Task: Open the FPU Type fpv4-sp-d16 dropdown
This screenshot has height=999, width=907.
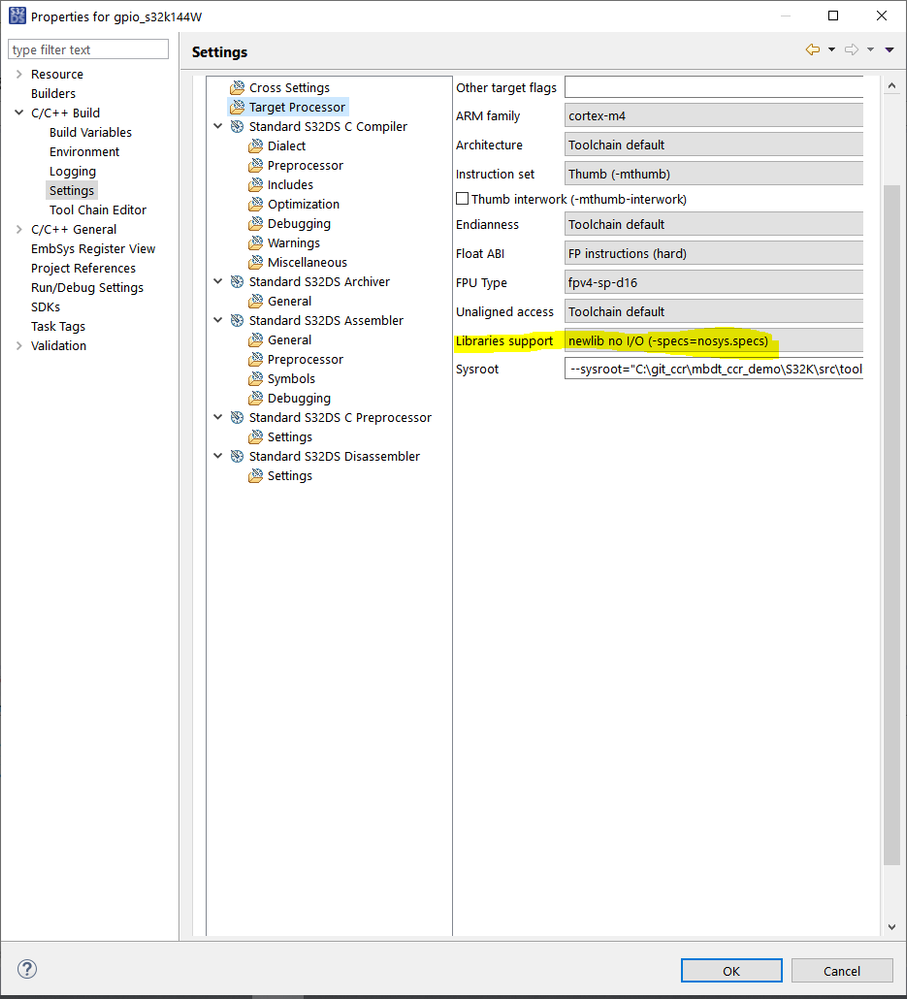Action: (713, 282)
